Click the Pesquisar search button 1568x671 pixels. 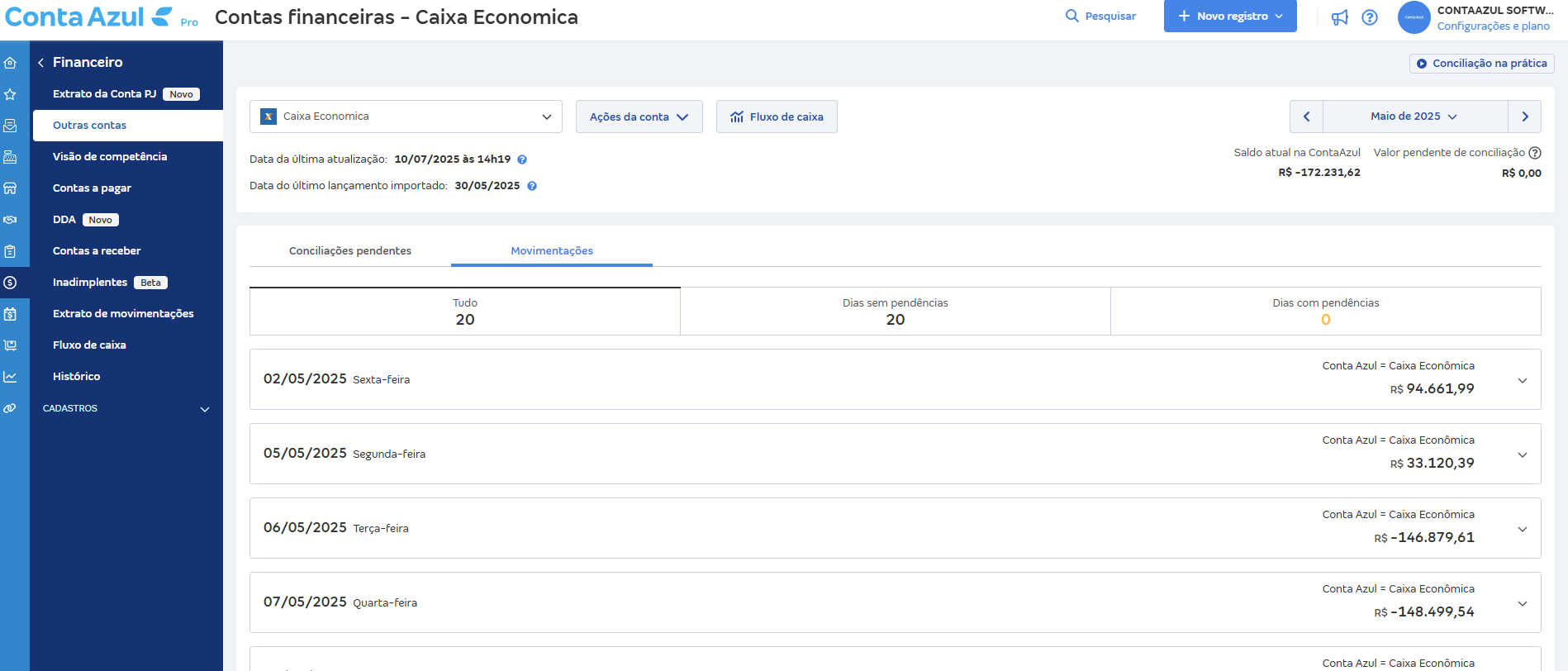[x=1100, y=17]
